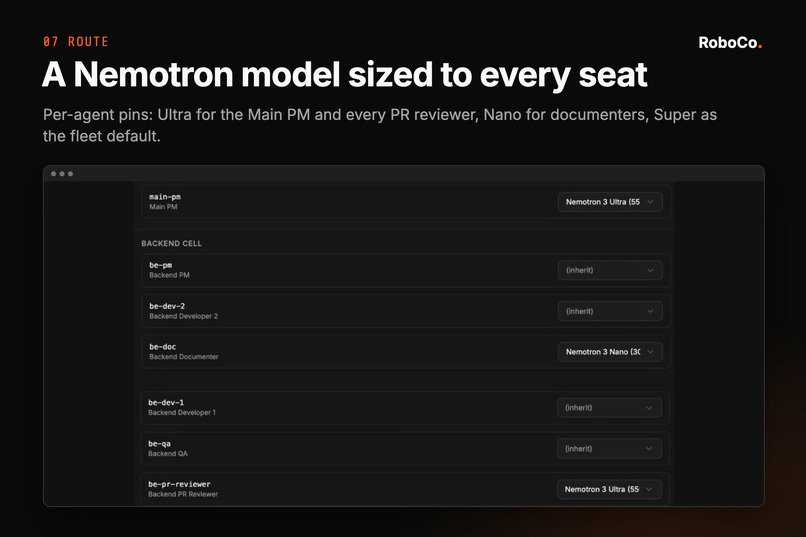Open the be-pm inherit dropdown
Image resolution: width=806 pixels, height=537 pixels.
point(610,270)
